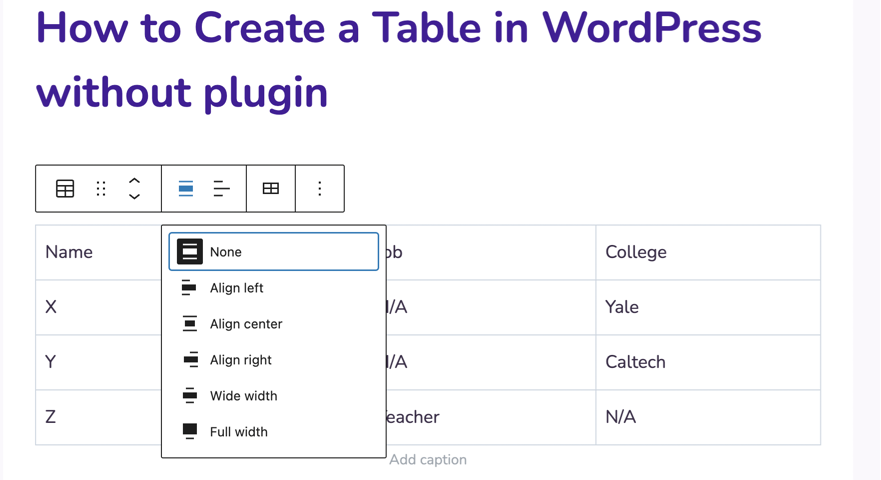Move block down with the down chevron
Screen dimensions: 881x480
(134, 196)
